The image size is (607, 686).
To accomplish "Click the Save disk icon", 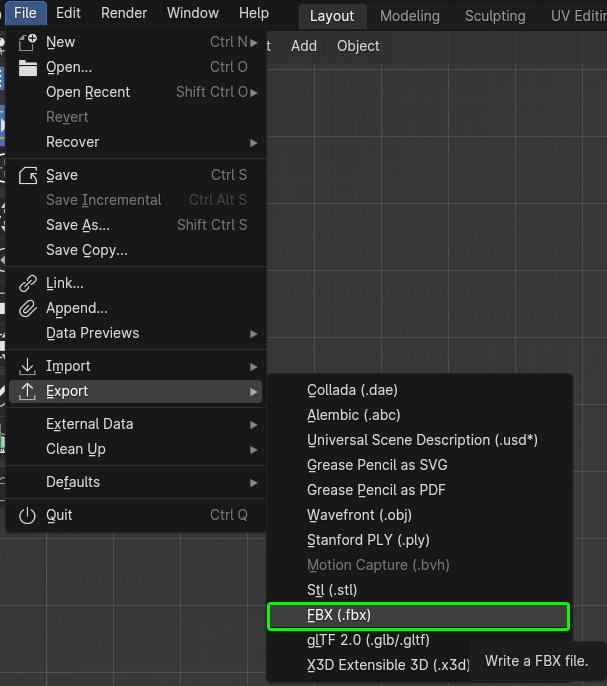I will [x=28, y=175].
